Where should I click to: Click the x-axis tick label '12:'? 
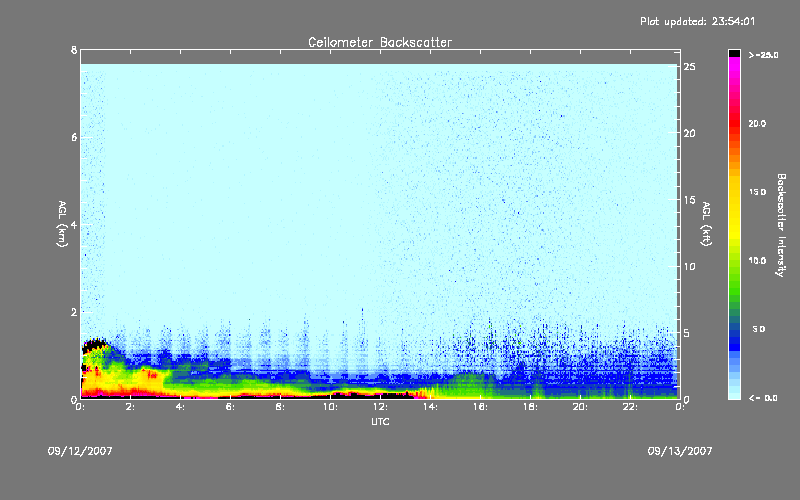[x=380, y=407]
